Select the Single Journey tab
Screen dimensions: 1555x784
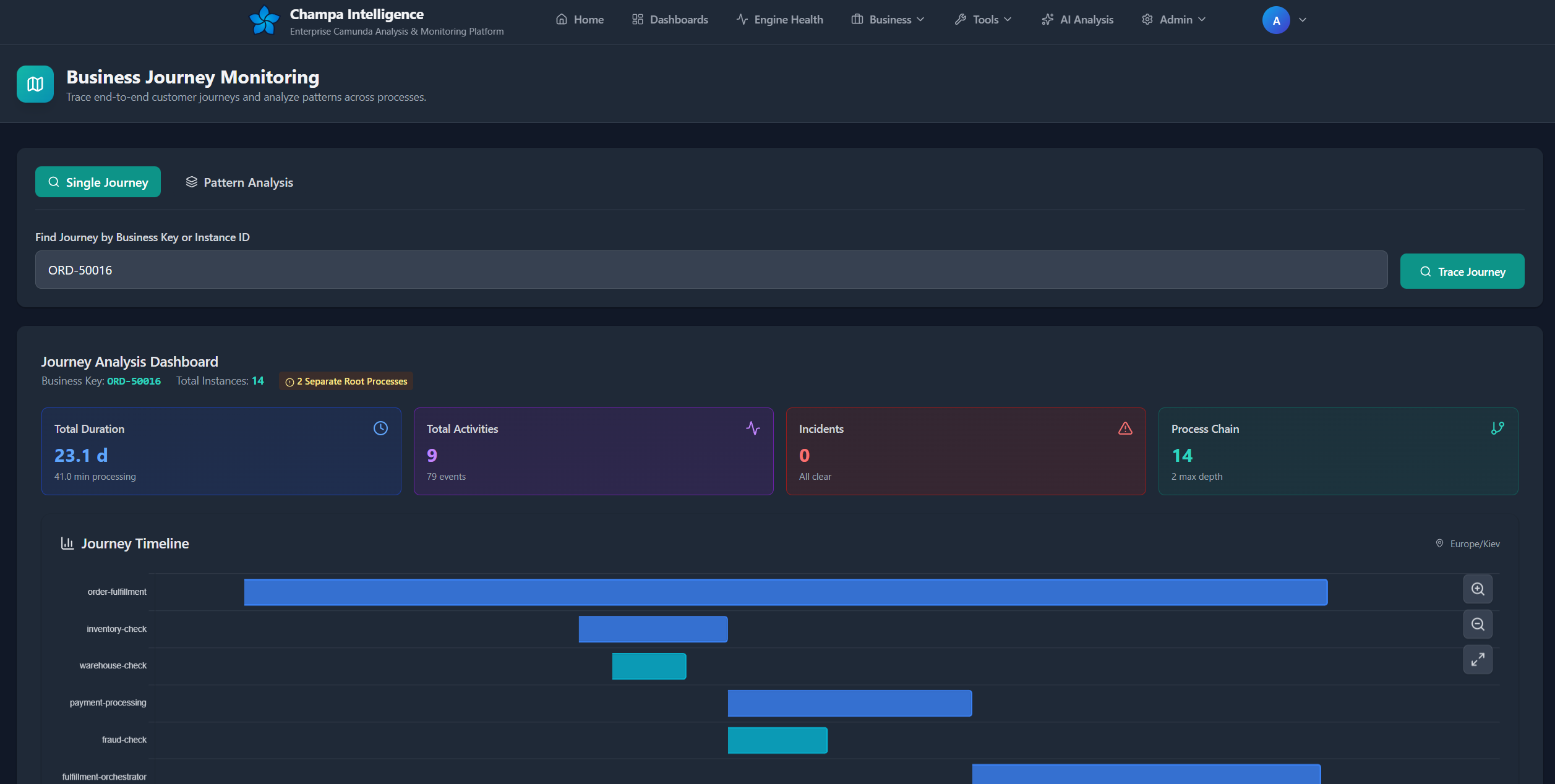[x=98, y=182]
